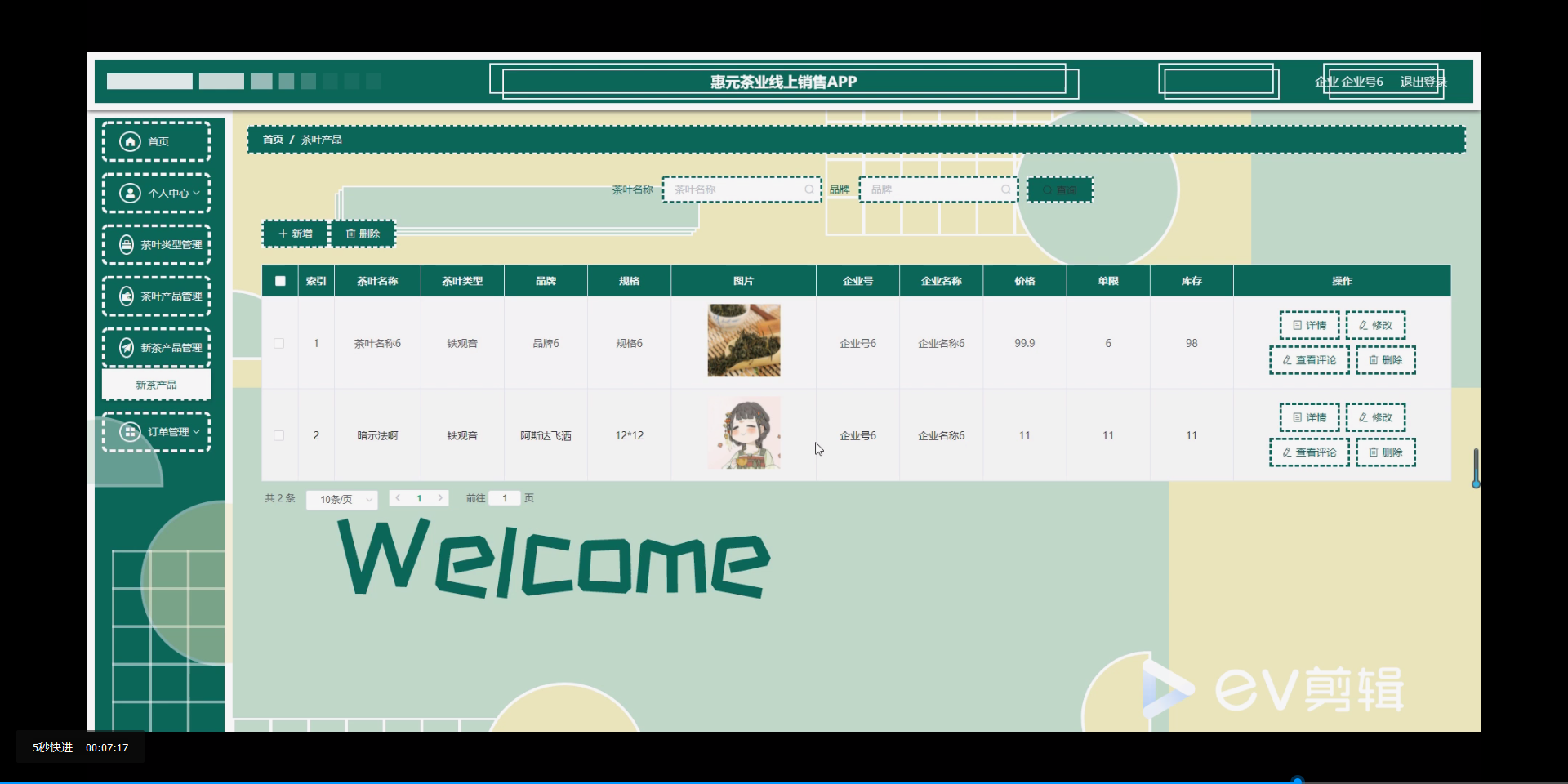
Task: Click the page vertical scrollbar handle
Action: [1476, 467]
